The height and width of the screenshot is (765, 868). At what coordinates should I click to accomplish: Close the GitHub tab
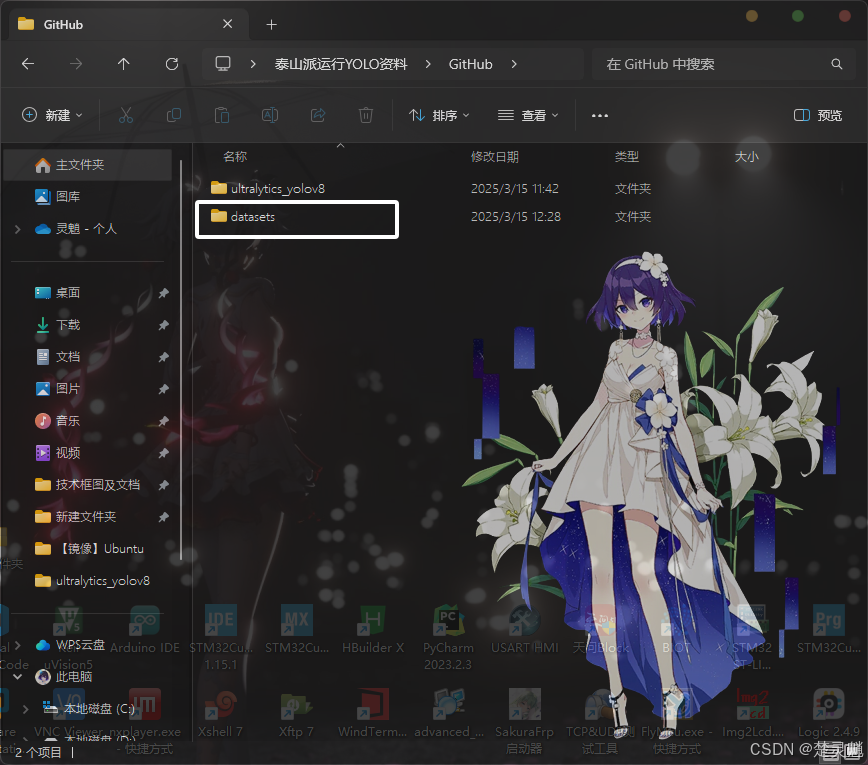pyautogui.click(x=228, y=24)
